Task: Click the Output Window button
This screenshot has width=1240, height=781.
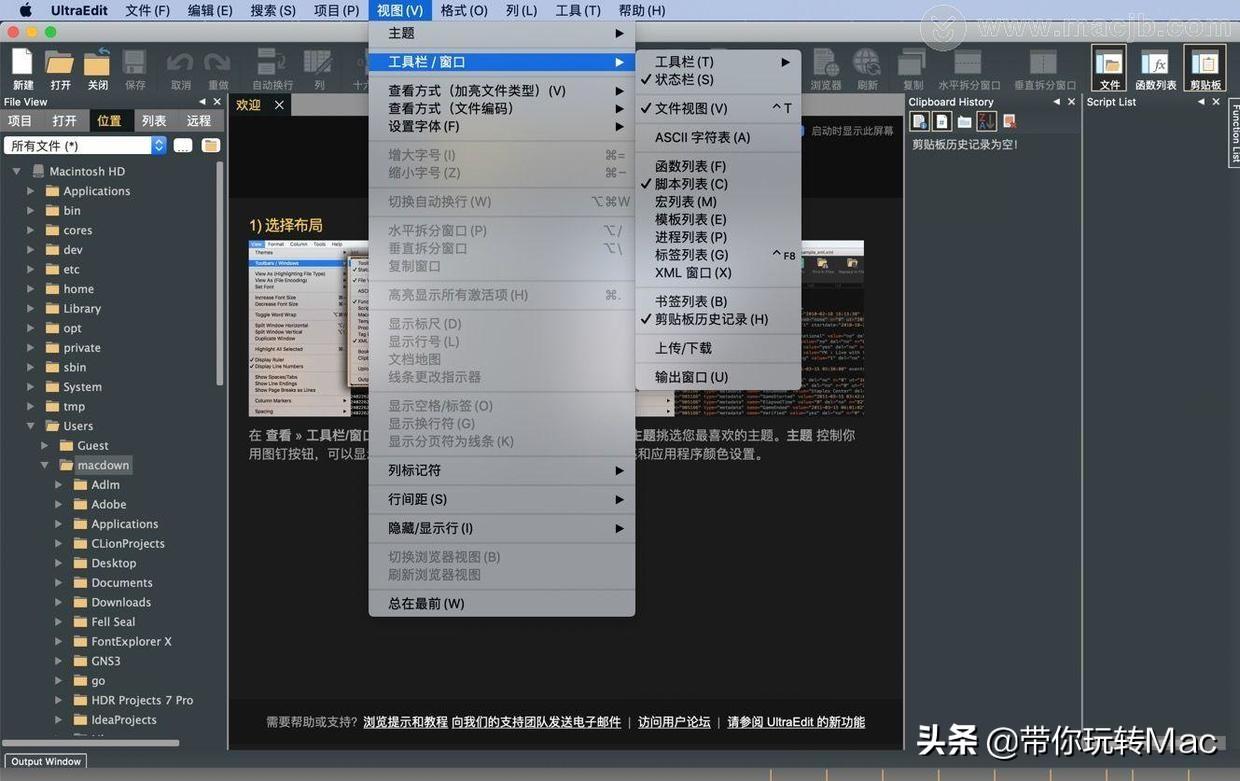Action: (46, 761)
